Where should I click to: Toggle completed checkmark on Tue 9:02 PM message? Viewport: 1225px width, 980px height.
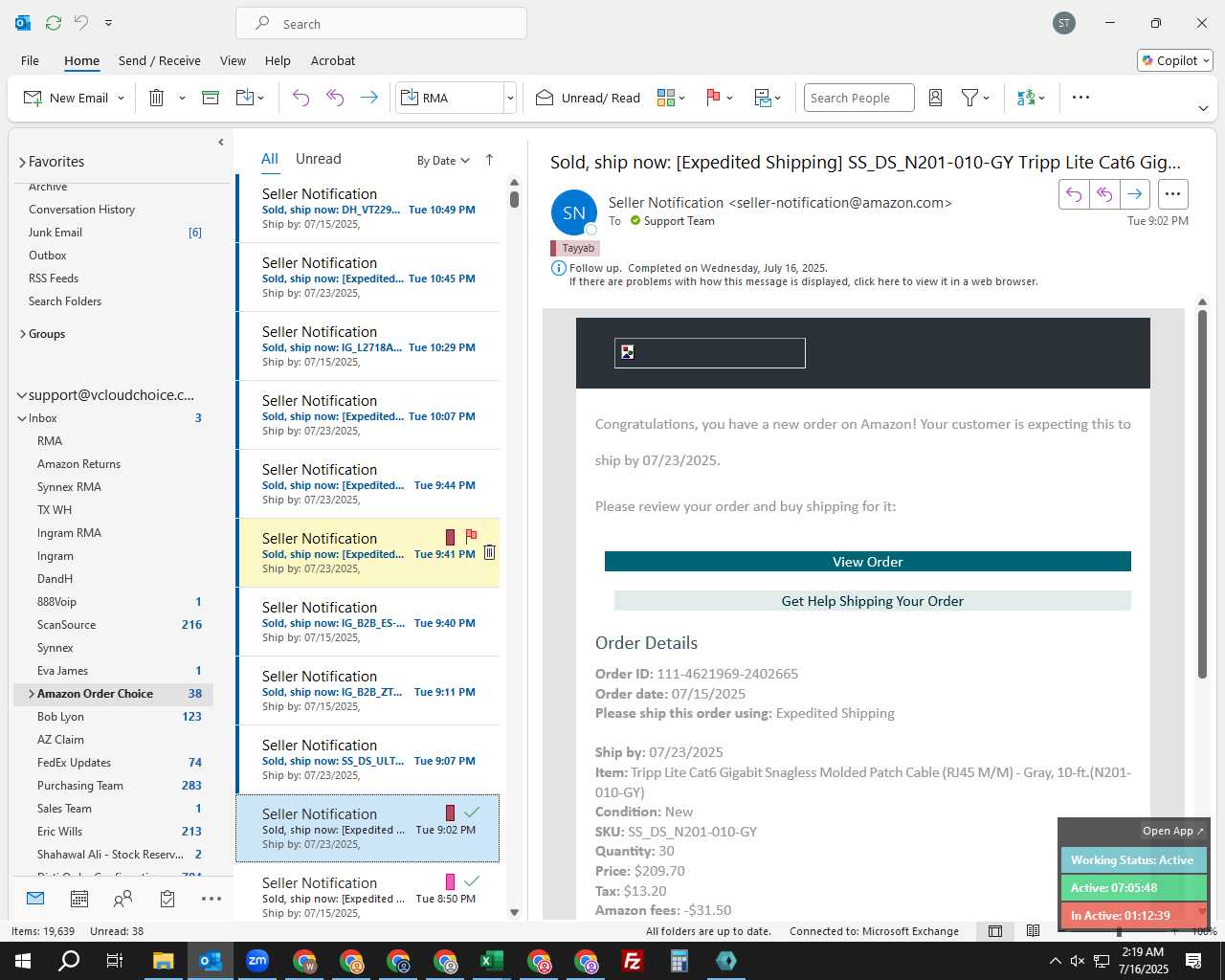(472, 812)
